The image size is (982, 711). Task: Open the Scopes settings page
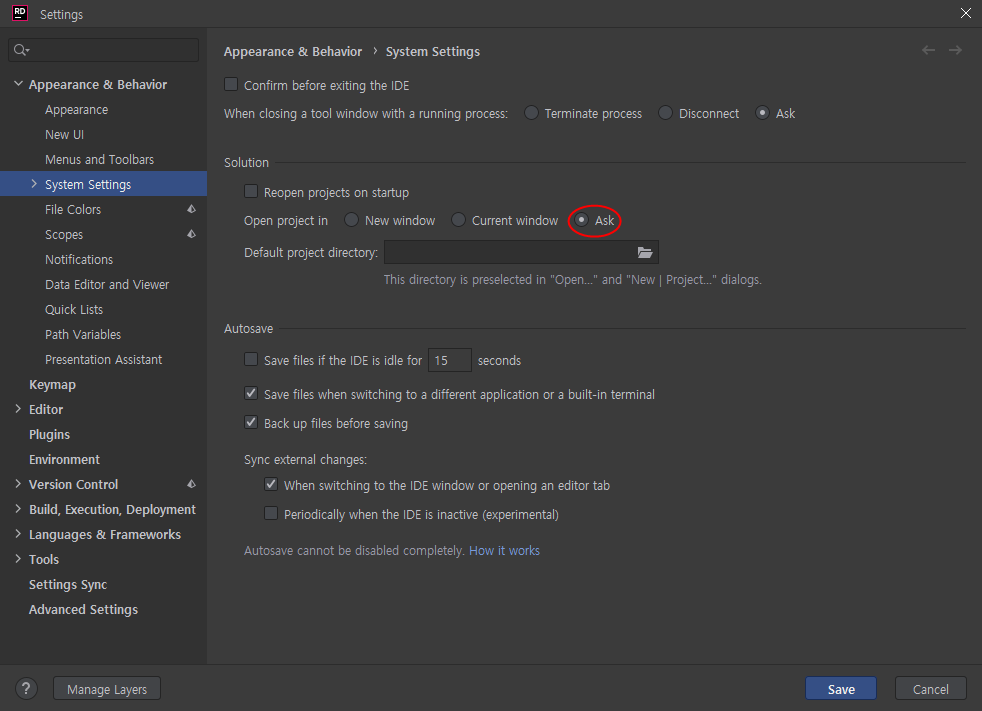(64, 235)
